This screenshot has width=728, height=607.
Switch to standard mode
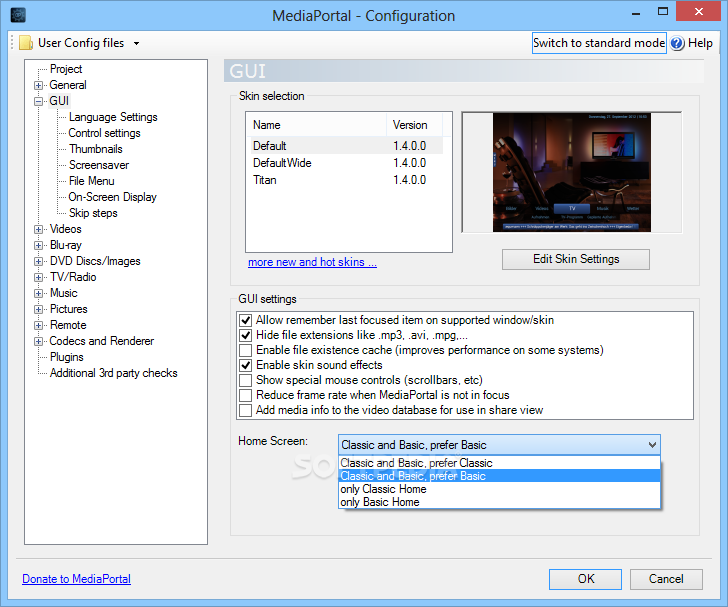click(x=599, y=43)
